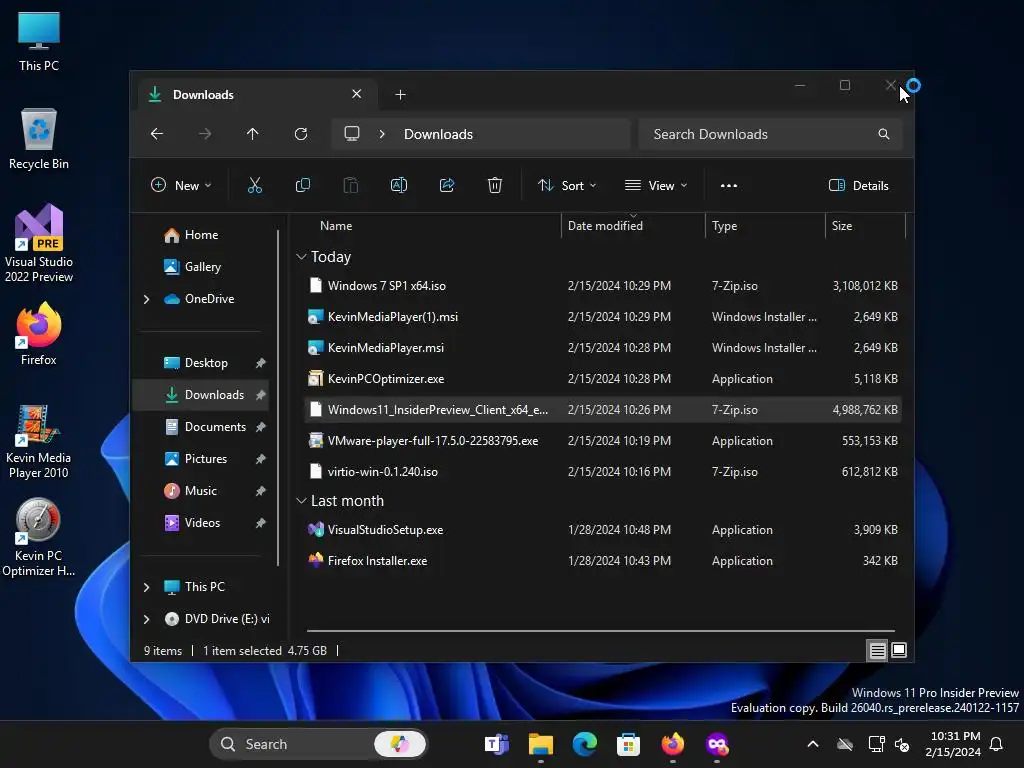Screen dimensions: 1024x768
Task: Unpin Pictures via its pin icon
Action: coord(261,459)
